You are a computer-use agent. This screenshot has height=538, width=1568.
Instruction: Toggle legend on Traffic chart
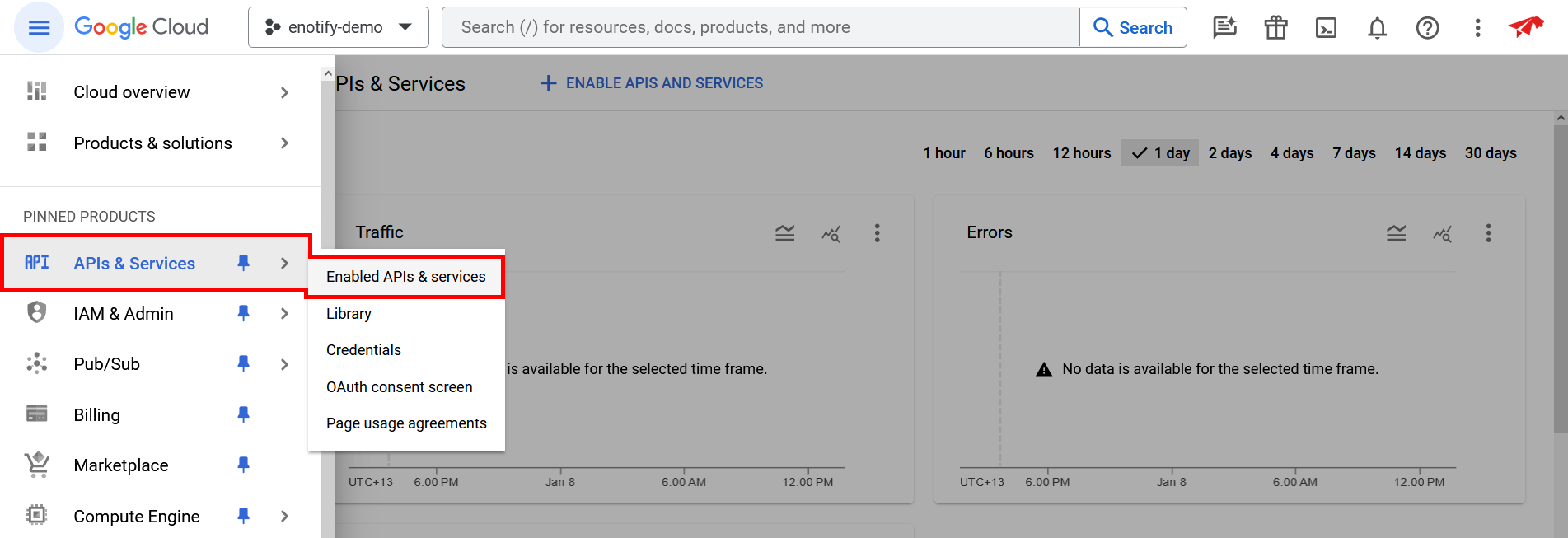[784, 233]
